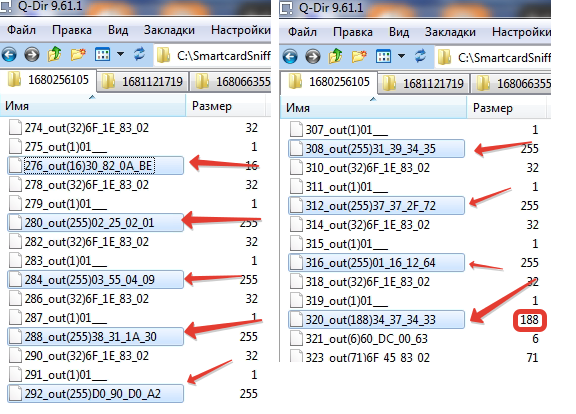Image resolution: width=576 pixels, height=414 pixels.
Task: Open Вид menu in right window
Action: pos(399,32)
